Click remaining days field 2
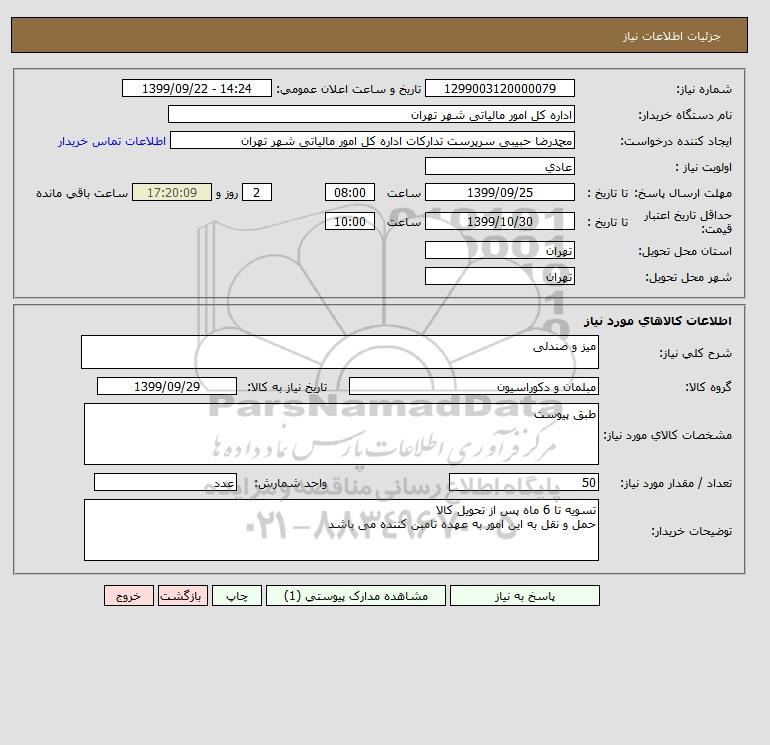This screenshot has height=745, width=770. (x=256, y=193)
